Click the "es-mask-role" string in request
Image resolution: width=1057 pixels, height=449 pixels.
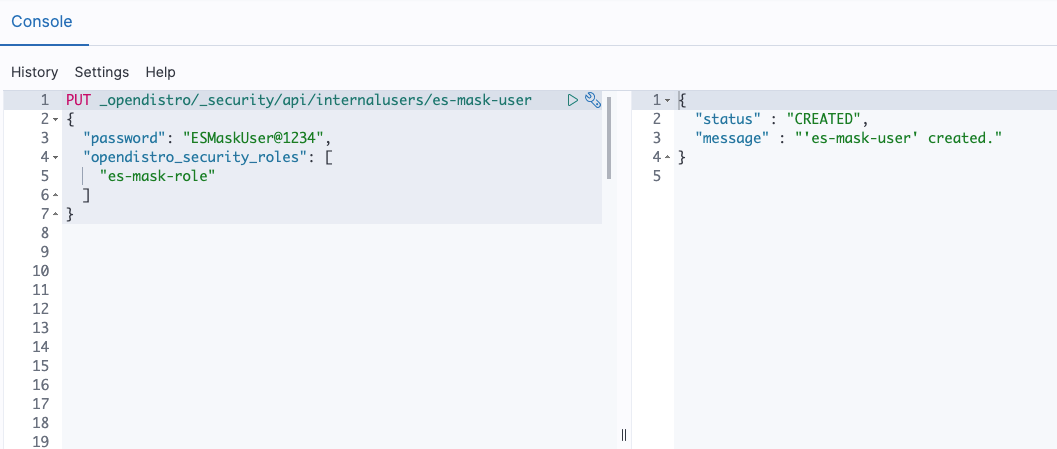point(158,176)
